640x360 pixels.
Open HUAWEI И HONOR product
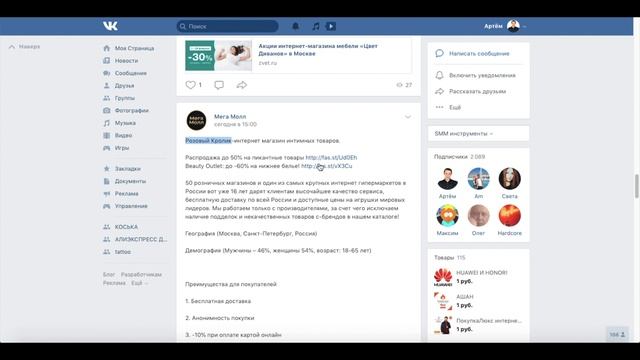[478, 277]
